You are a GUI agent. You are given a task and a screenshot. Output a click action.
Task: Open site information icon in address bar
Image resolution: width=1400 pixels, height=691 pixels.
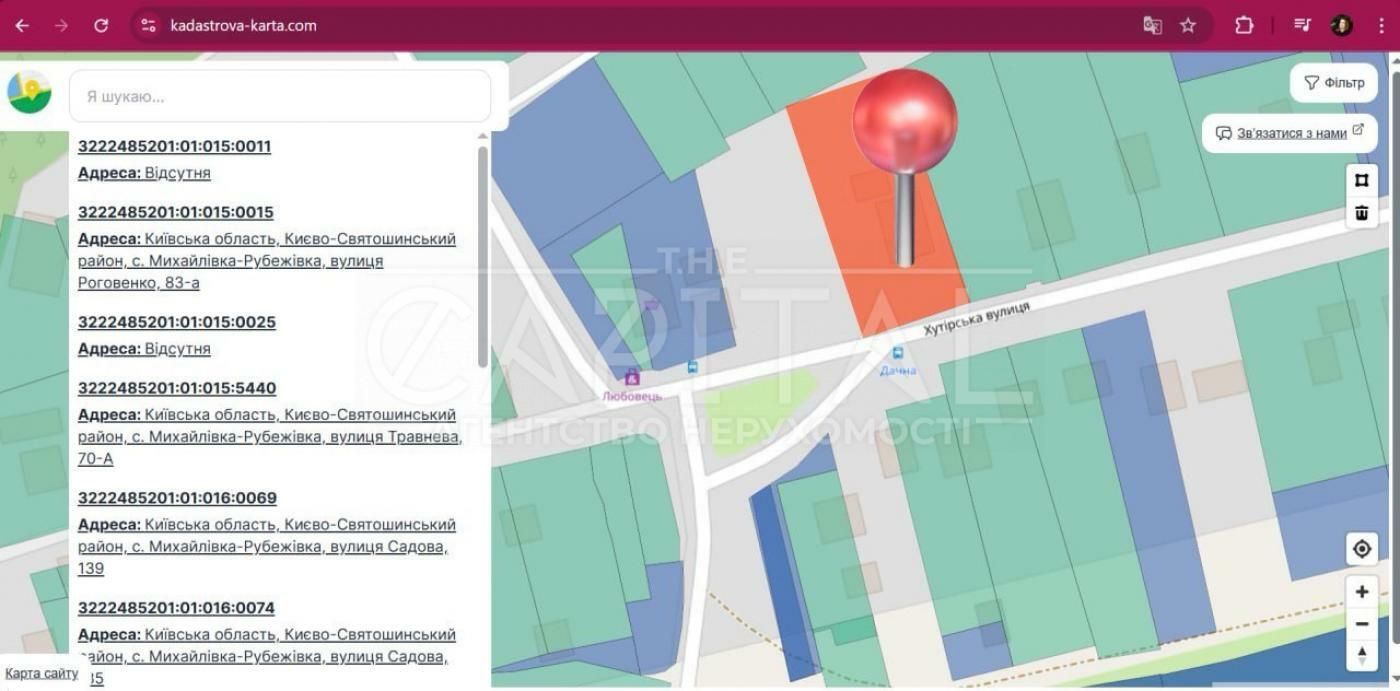pos(149,26)
